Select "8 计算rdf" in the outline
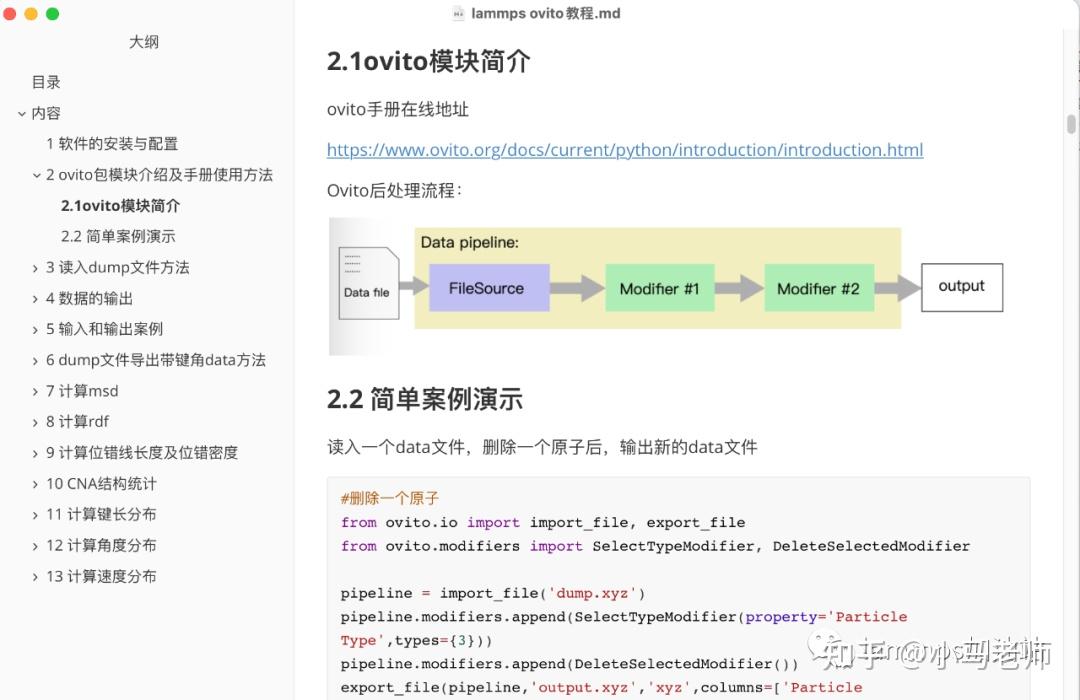Viewport: 1080px width, 700px height. point(78,421)
